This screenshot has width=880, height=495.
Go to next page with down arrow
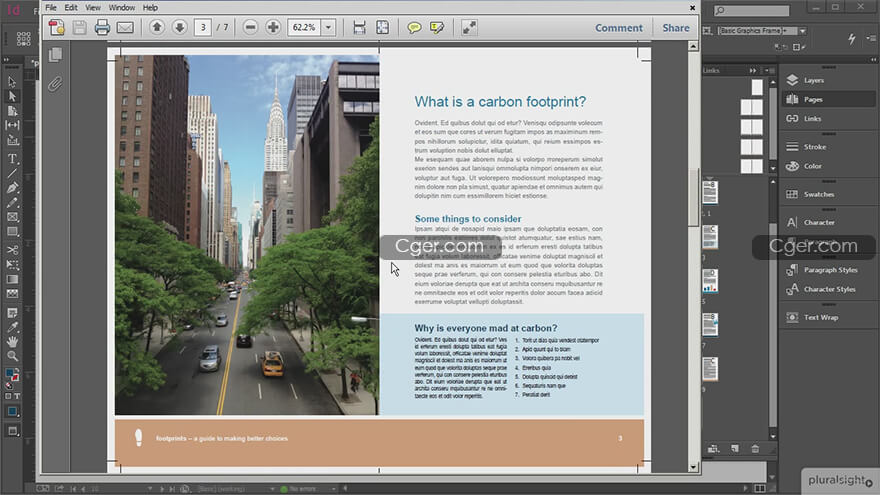pyautogui.click(x=179, y=27)
